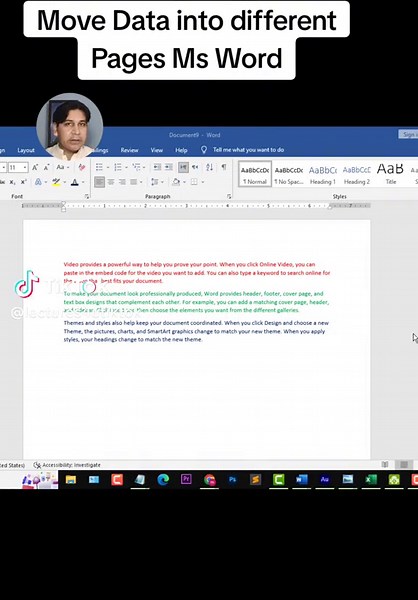The width and height of the screenshot is (418, 600).
Task: Expand the Numbering dropdown arrow
Action: (x=126, y=168)
